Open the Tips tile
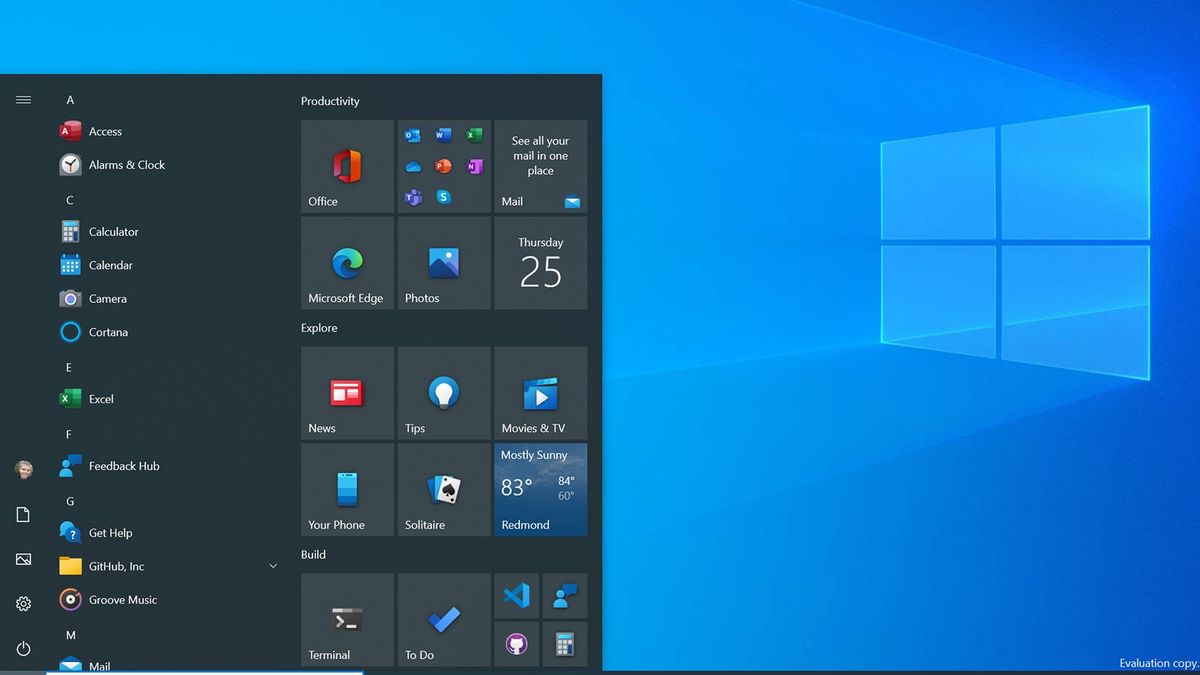Screen dimensions: 1200x675 coord(444,393)
